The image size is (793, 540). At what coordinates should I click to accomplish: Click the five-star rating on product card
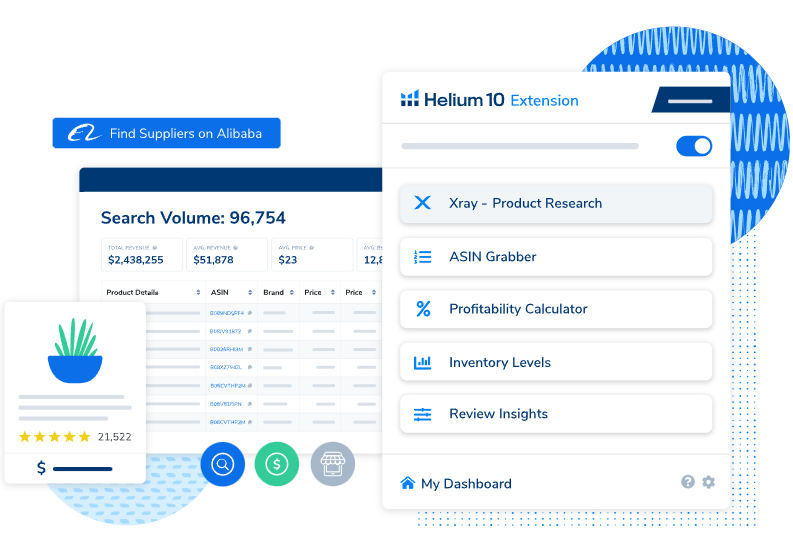point(55,437)
